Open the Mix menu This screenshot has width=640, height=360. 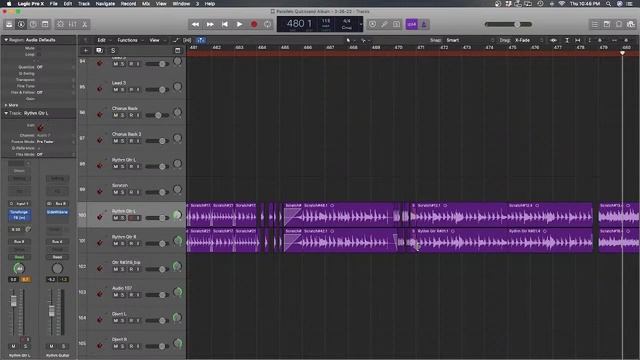tap(146, 4)
